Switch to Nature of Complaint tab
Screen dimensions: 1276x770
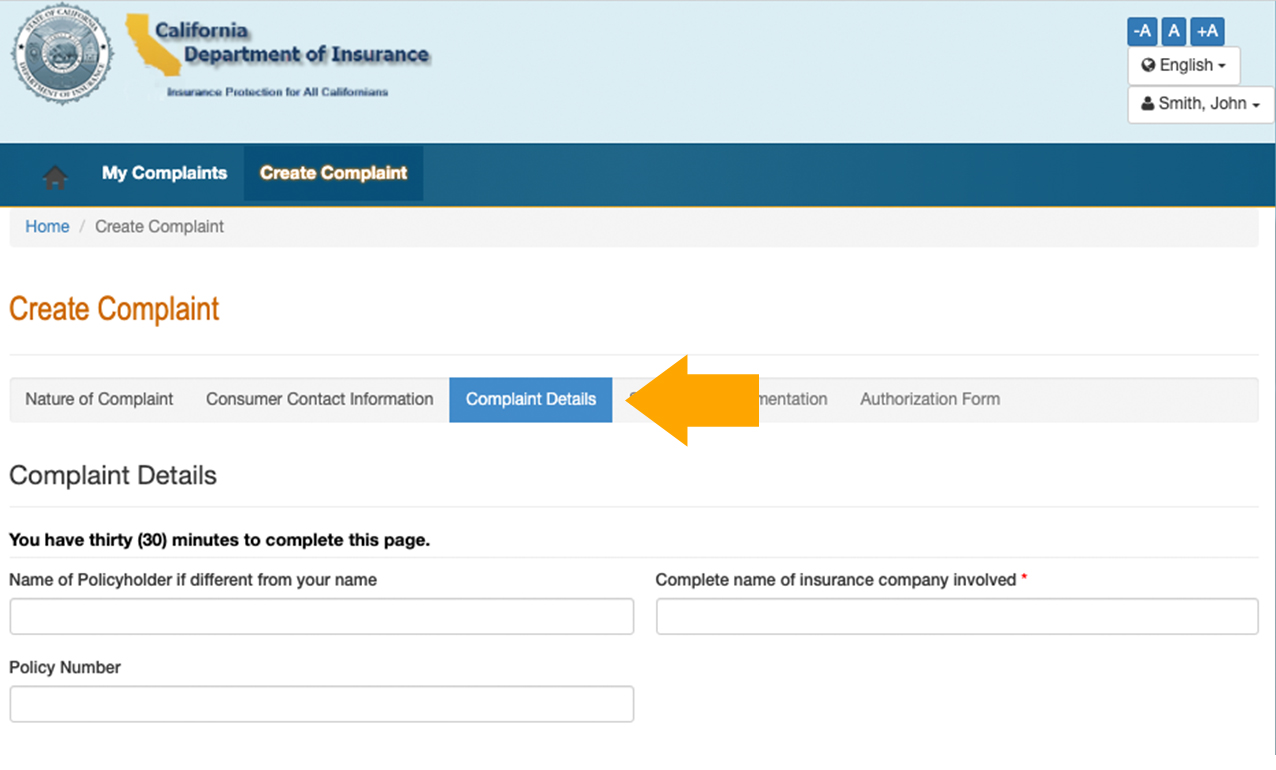[99, 399]
